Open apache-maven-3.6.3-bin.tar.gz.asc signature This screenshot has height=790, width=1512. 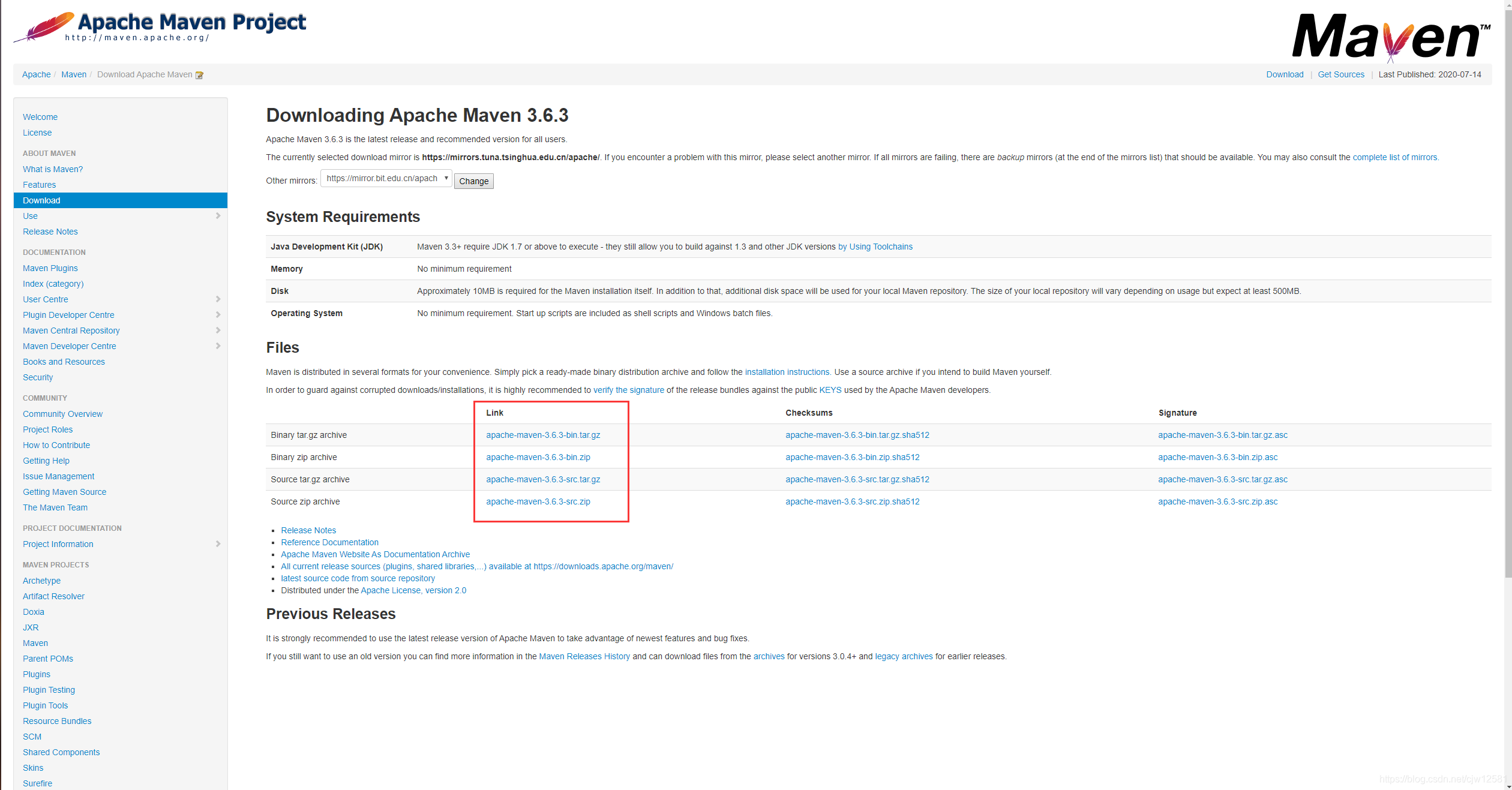click(x=1223, y=435)
